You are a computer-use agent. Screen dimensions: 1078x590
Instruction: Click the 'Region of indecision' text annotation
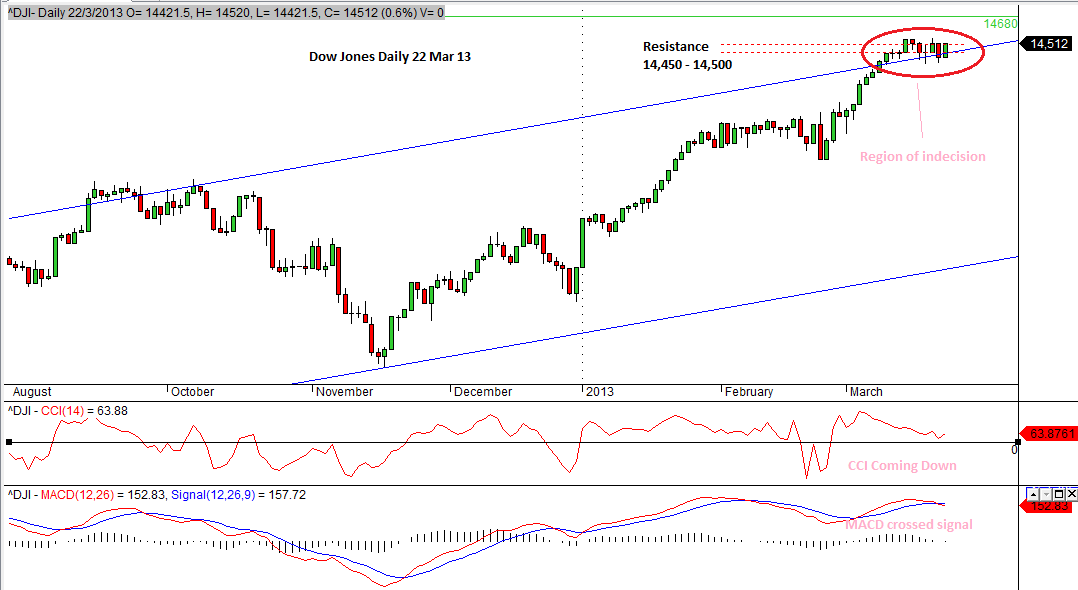[923, 156]
